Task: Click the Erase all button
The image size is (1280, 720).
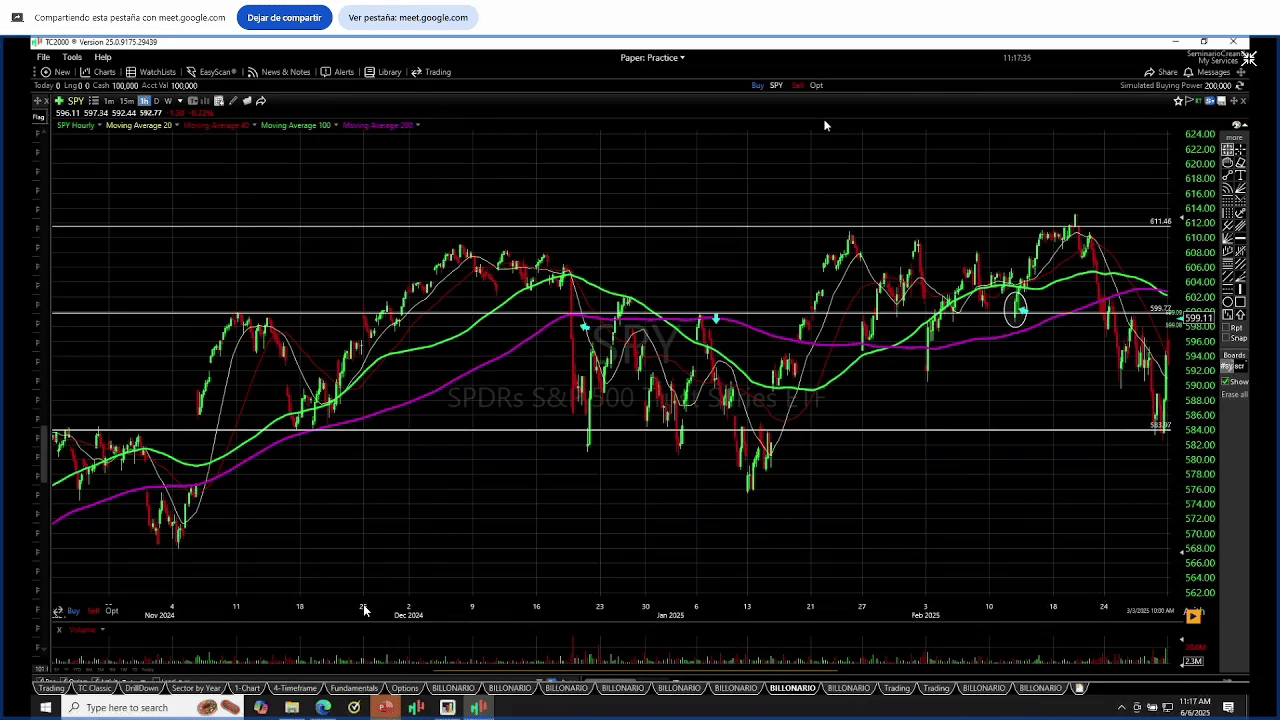Action: click(1234, 394)
